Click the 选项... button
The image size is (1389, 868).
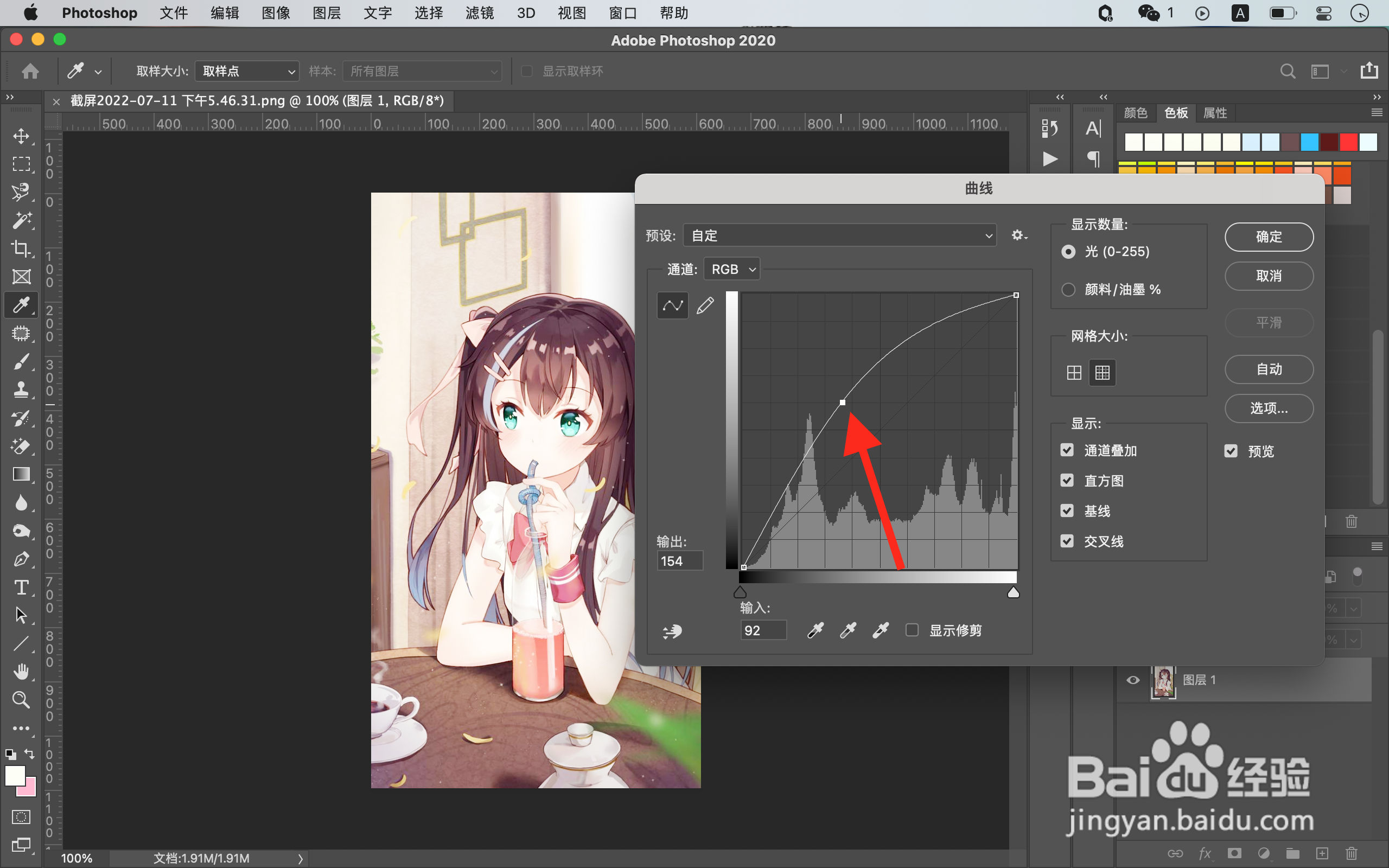tap(1269, 408)
